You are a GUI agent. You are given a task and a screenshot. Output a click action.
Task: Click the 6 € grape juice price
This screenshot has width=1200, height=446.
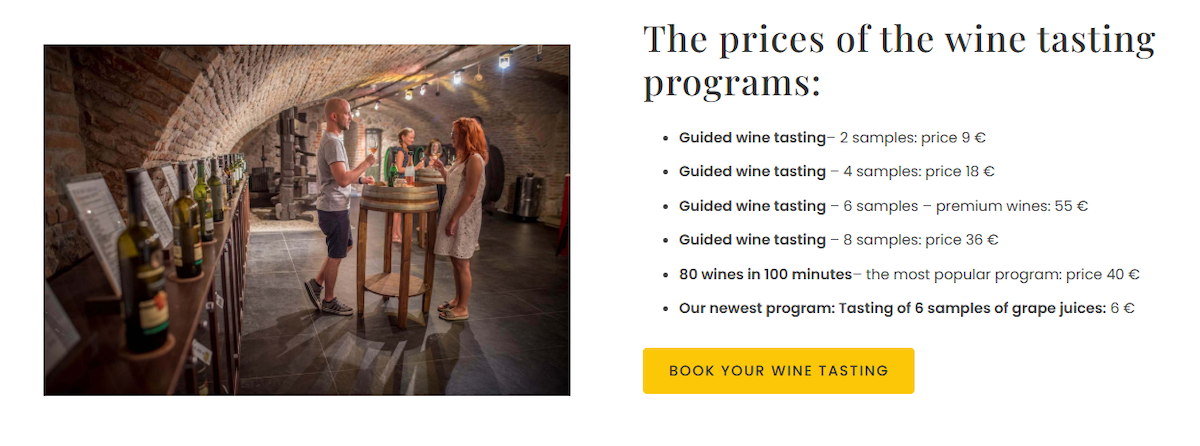[x=1122, y=308]
